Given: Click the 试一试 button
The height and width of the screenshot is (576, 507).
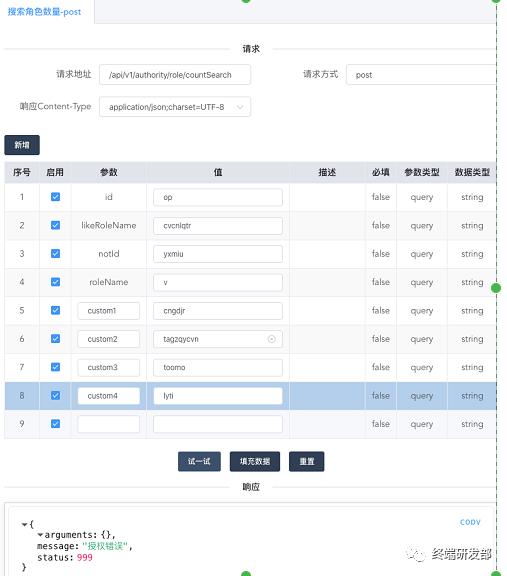Looking at the screenshot, I should 199,461.
